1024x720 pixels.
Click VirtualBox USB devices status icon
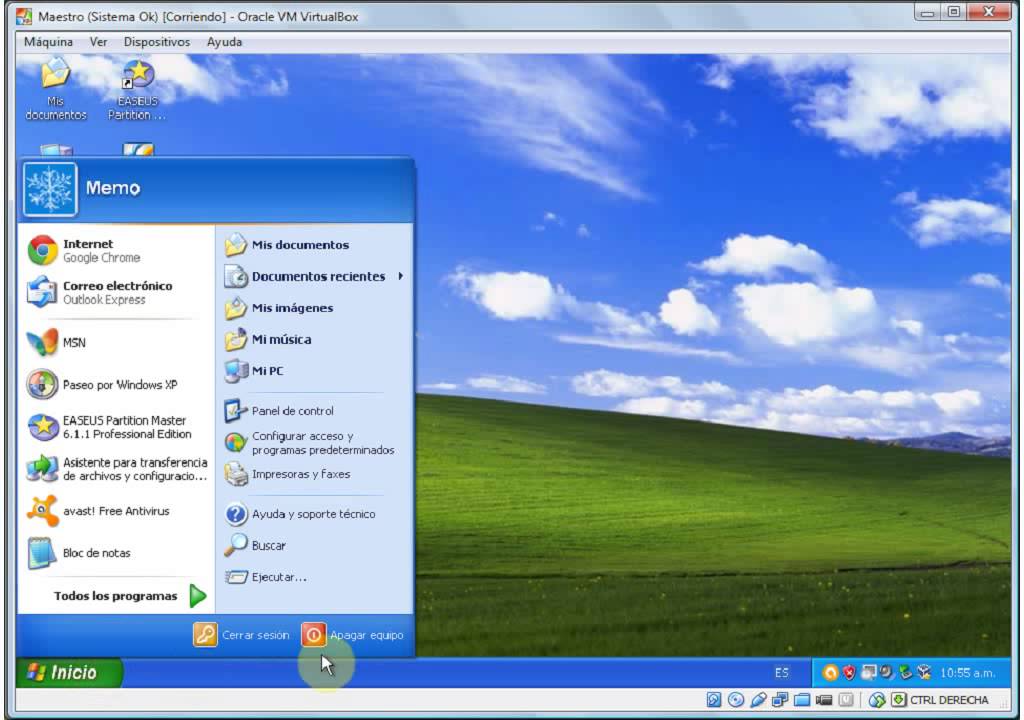[x=758, y=700]
